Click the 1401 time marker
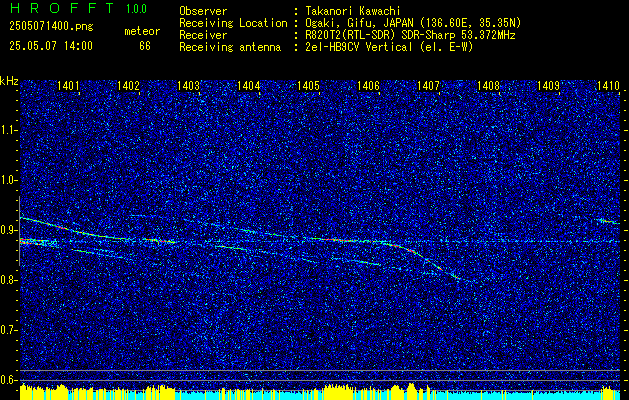Screen dimensions: 629x400 (x=68, y=85)
